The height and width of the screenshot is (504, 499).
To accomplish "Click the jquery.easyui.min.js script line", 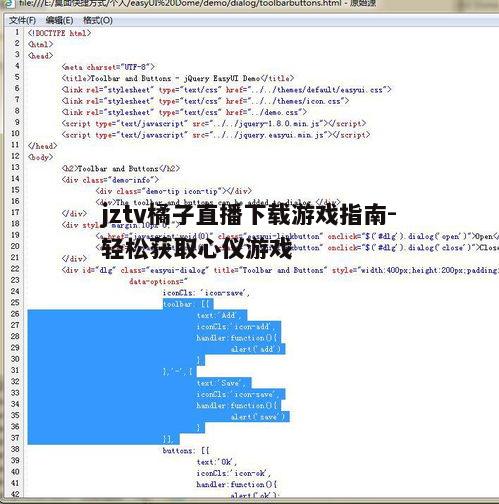I will click(x=216, y=135).
